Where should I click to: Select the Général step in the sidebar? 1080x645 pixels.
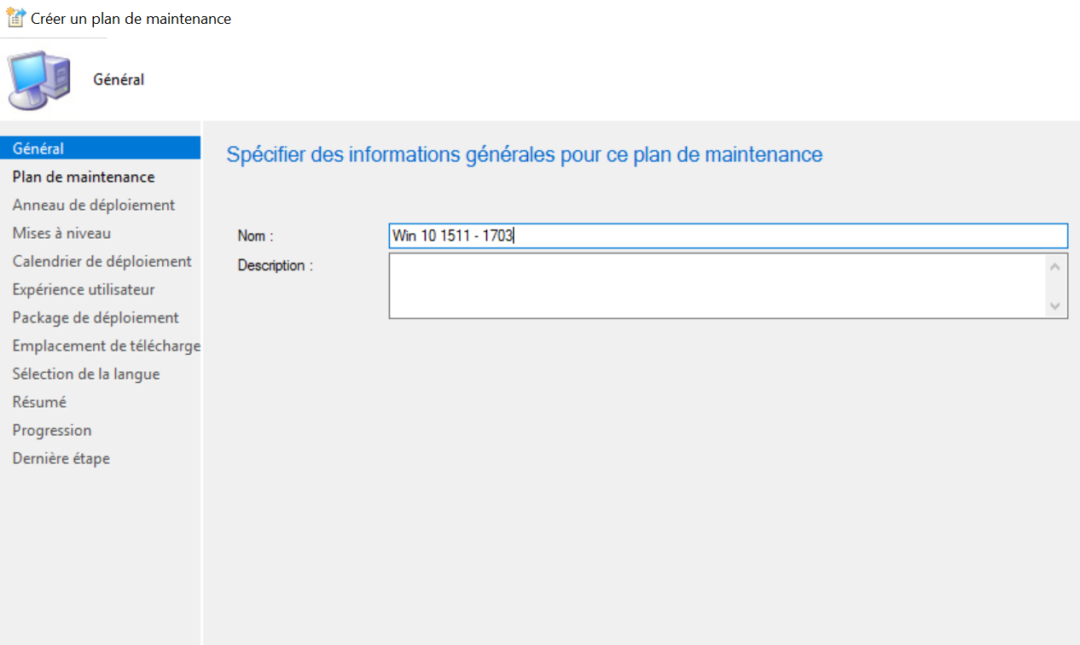click(x=38, y=147)
